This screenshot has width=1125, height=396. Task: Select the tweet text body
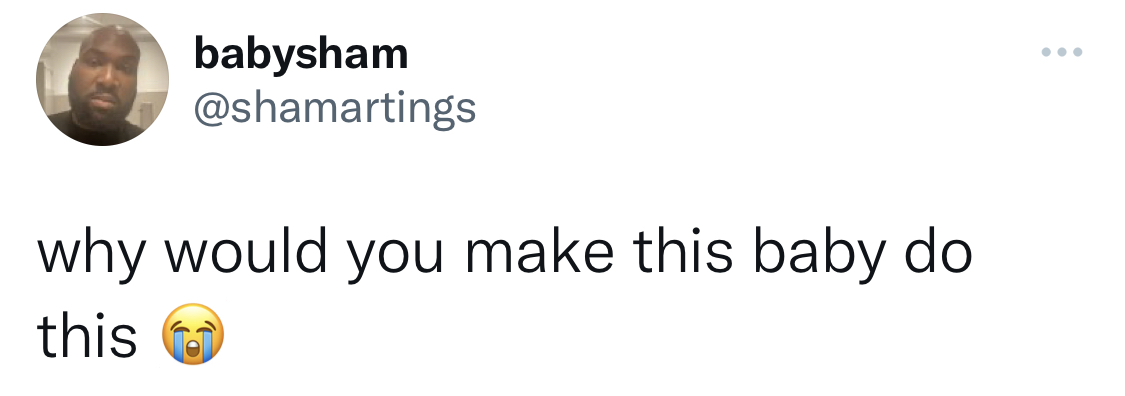tap(504, 293)
